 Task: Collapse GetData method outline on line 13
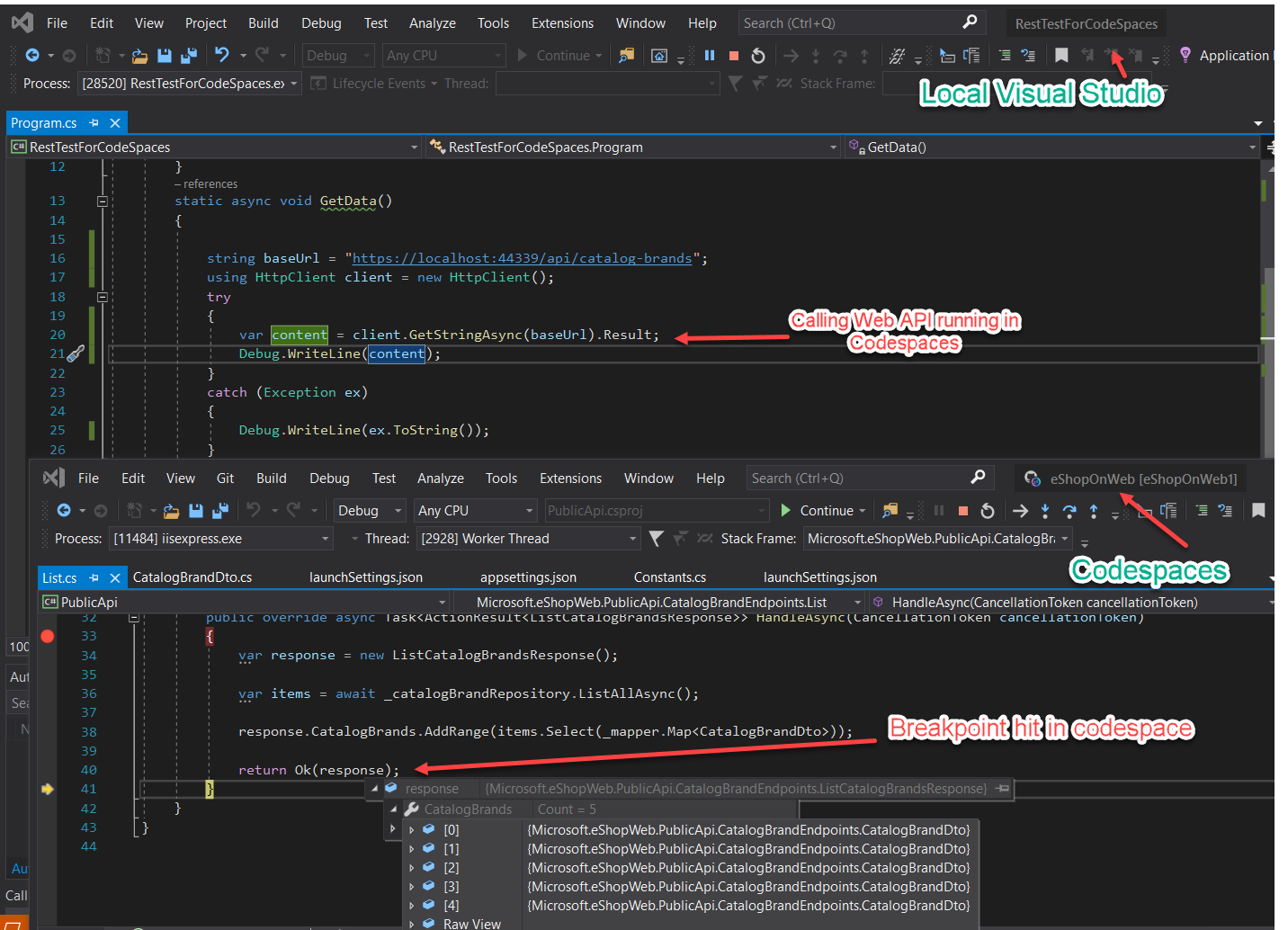[103, 201]
